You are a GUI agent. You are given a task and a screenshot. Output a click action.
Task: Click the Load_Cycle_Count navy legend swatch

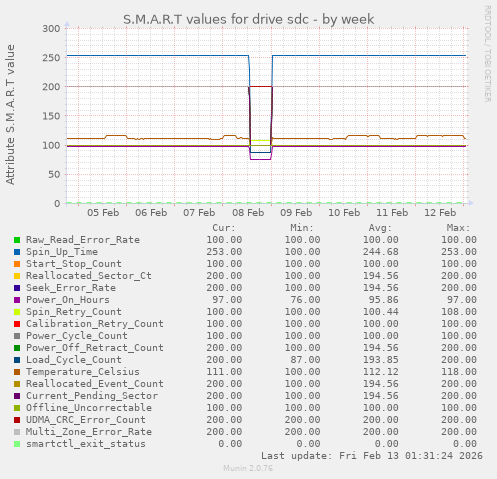coord(17,360)
